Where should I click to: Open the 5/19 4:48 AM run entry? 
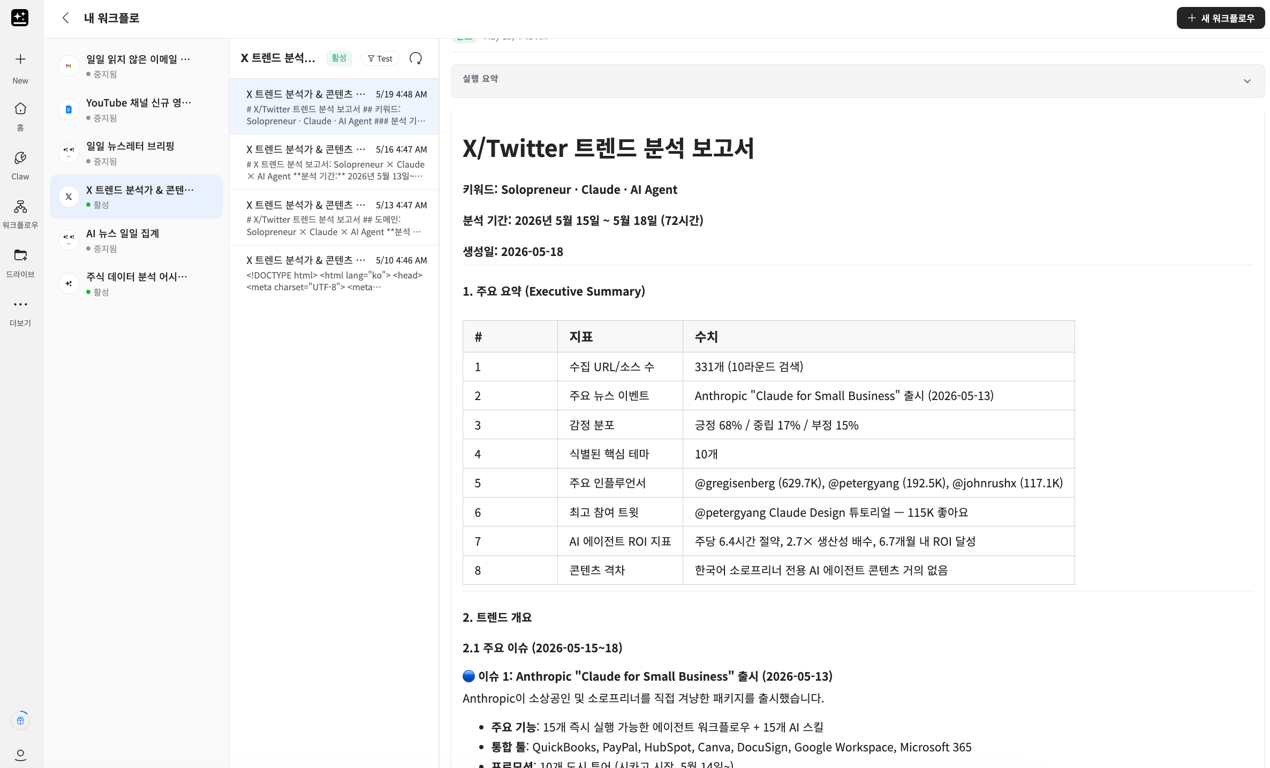334,107
